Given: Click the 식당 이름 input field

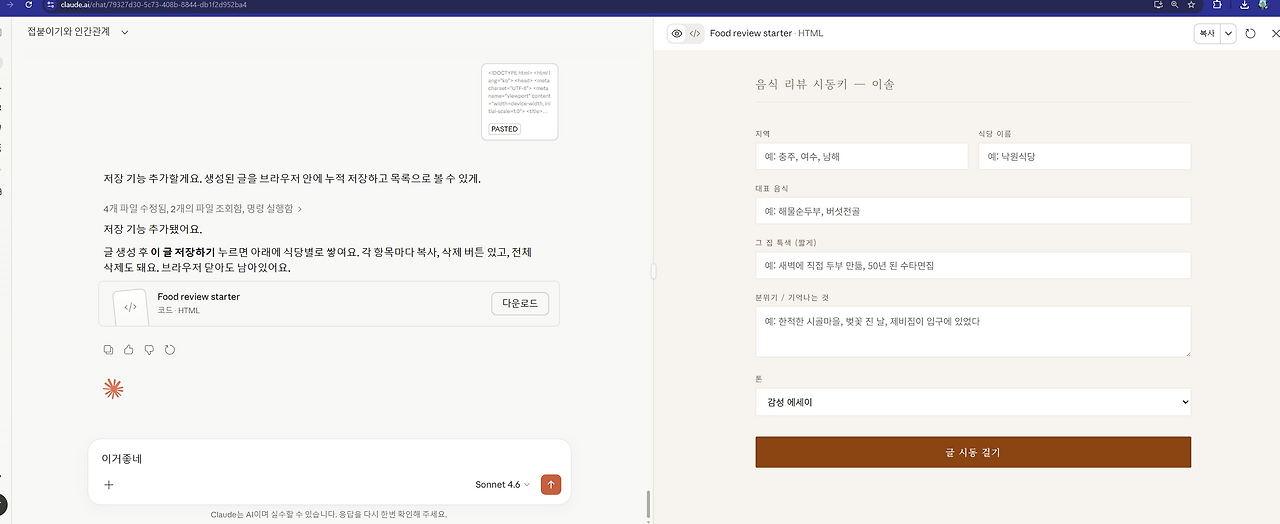Looking at the screenshot, I should [1085, 156].
